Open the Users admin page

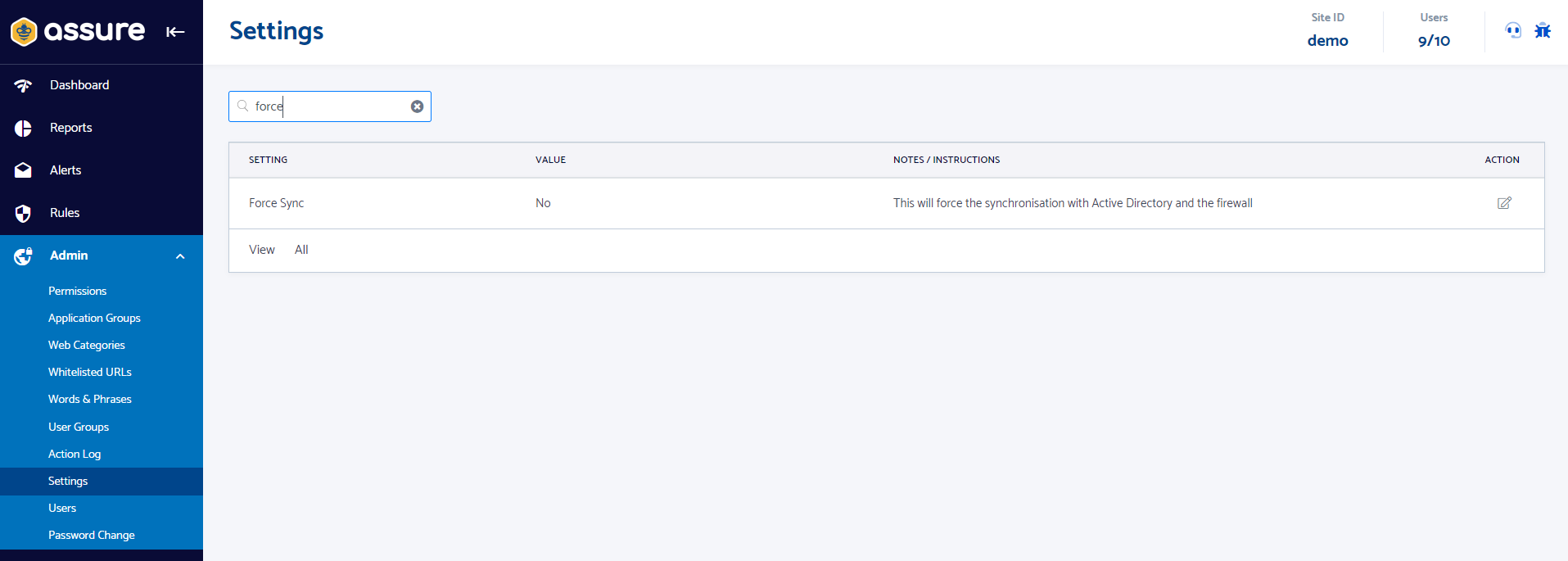[x=62, y=508]
